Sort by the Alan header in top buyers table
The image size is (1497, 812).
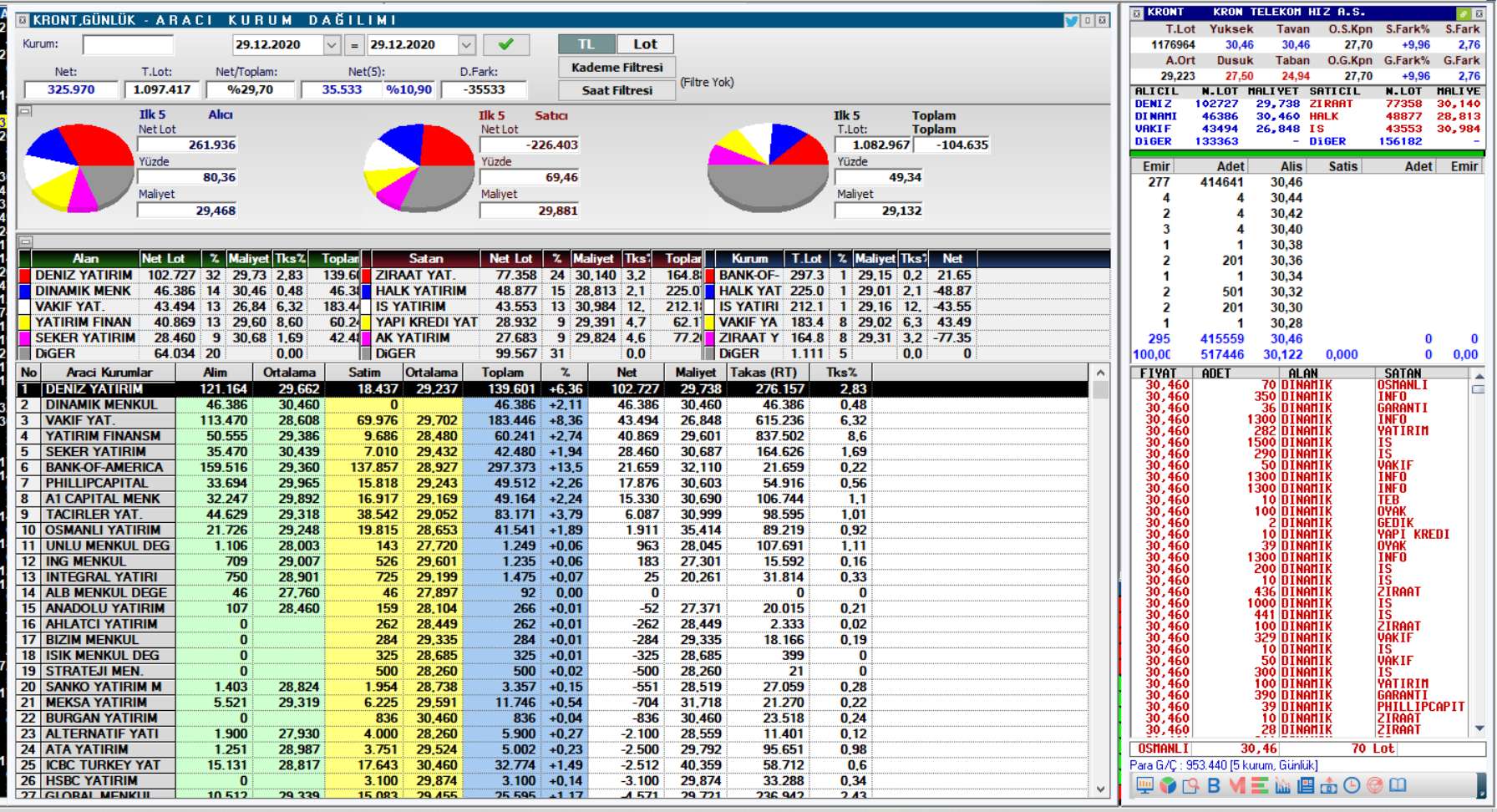(x=85, y=259)
